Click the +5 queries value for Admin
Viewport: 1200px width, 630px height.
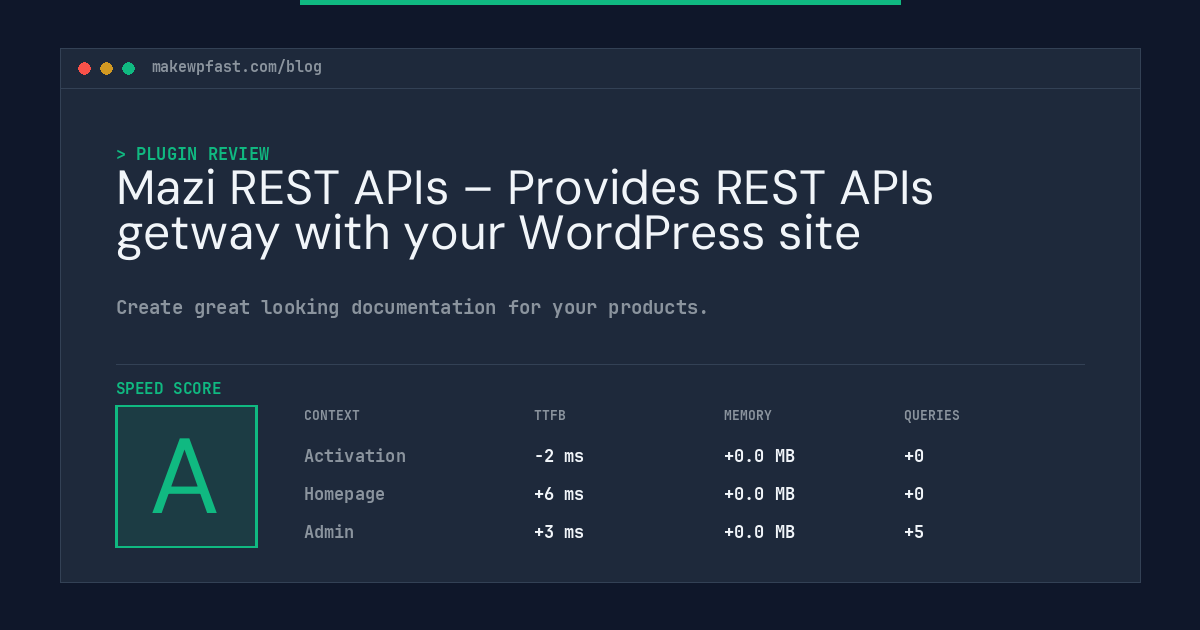coord(914,532)
